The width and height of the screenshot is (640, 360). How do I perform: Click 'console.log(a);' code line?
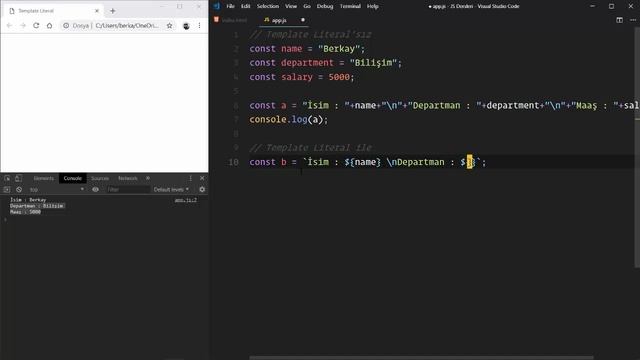tap(289, 120)
